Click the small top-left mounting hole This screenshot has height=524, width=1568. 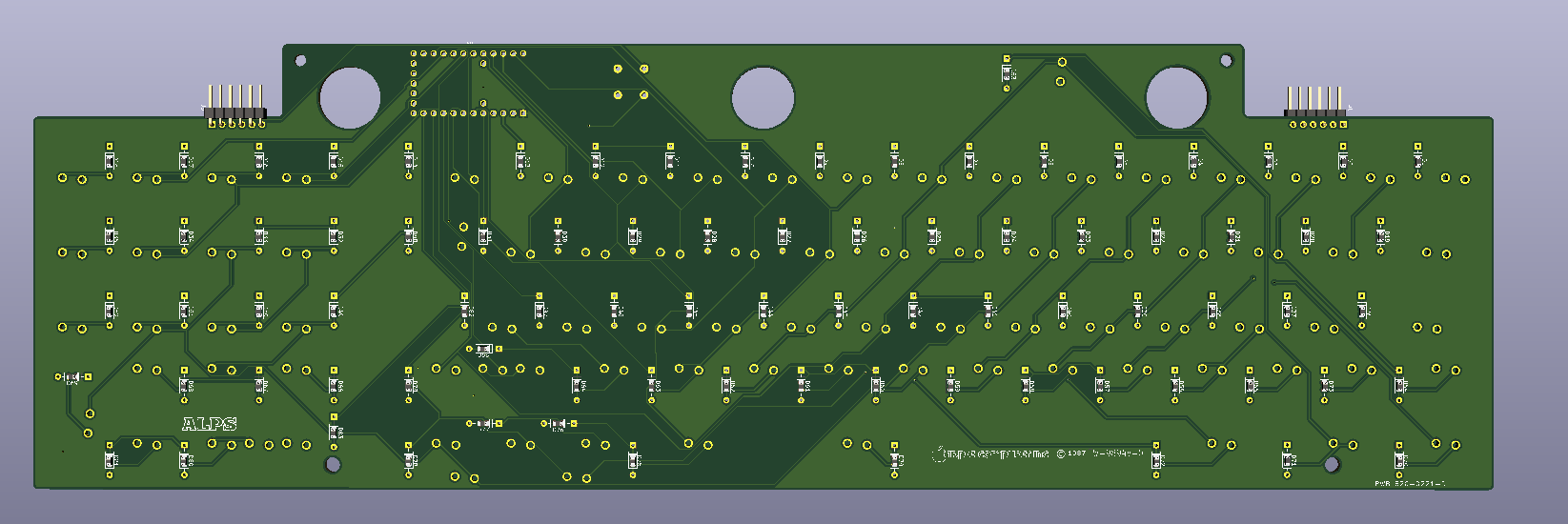[300, 61]
